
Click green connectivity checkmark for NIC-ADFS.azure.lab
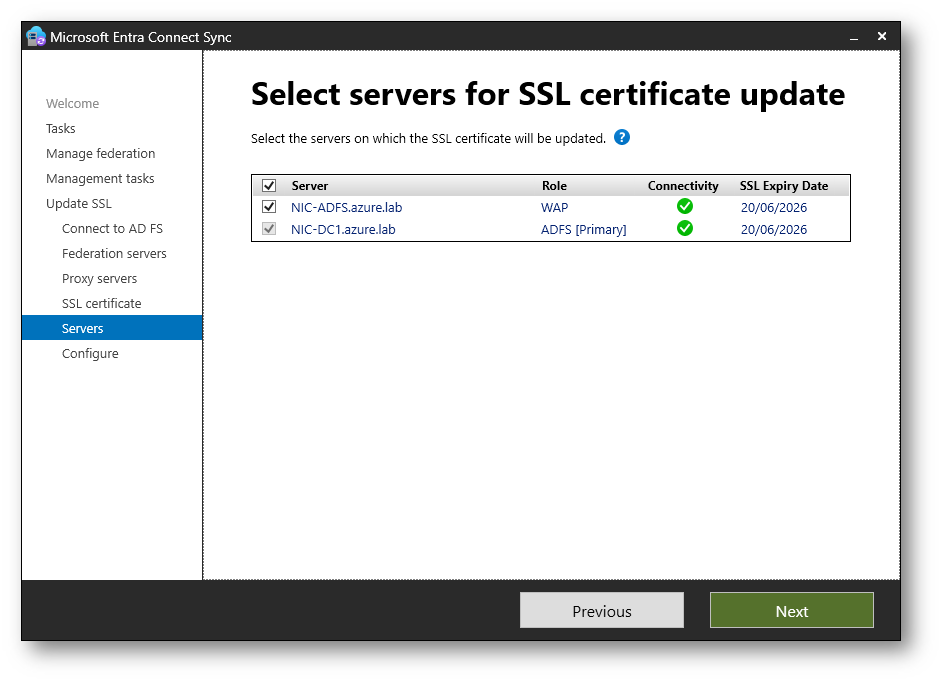coord(684,207)
